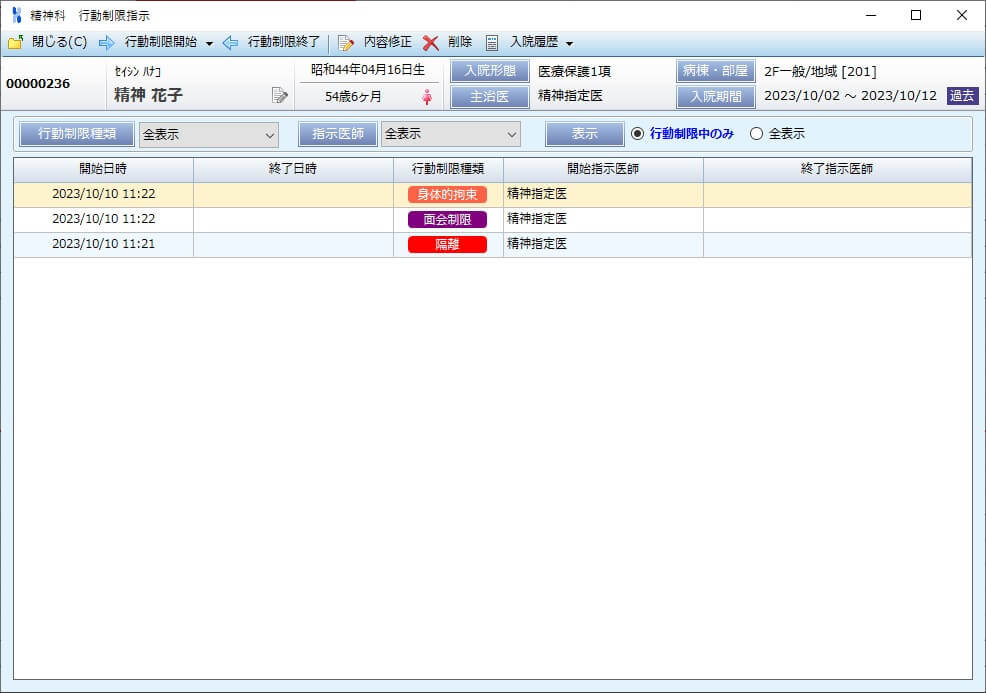
Task: Click the 閉じる(C) folder icon
Action: [x=15, y=43]
